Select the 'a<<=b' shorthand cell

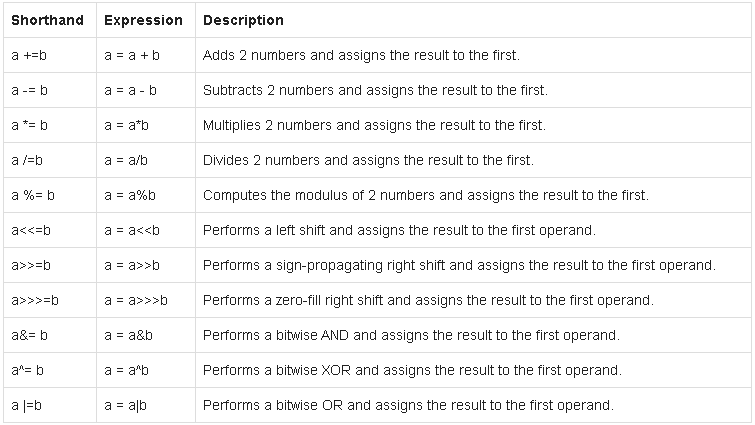pyautogui.click(x=31, y=230)
